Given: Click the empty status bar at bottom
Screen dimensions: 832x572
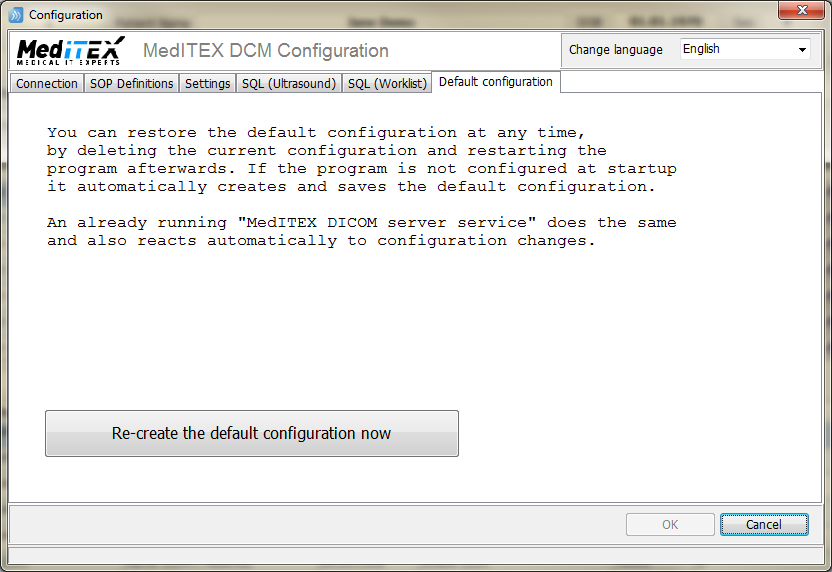Looking at the screenshot, I should click(x=416, y=556).
